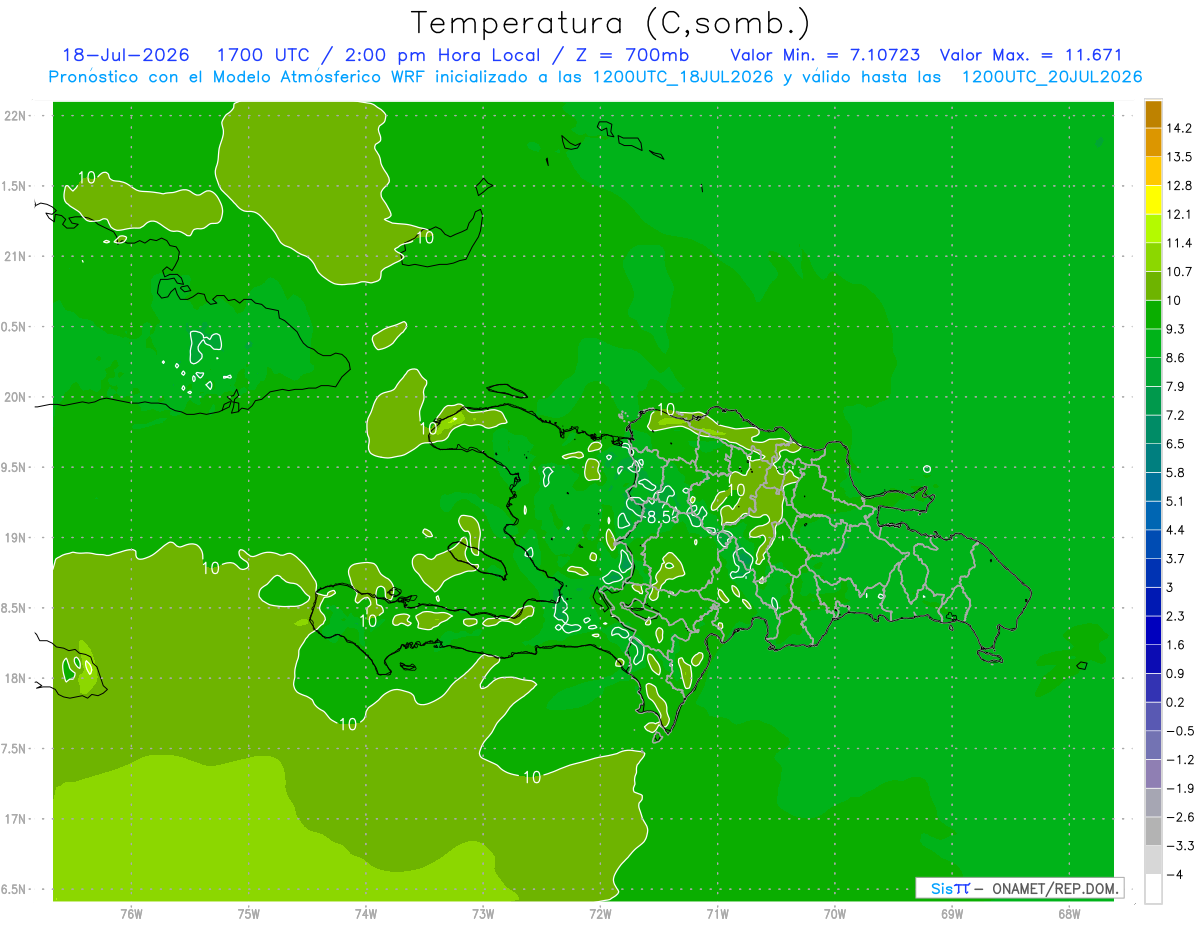
Task: Click the "68W" longitude axis label
Action: pyautogui.click(x=1069, y=914)
